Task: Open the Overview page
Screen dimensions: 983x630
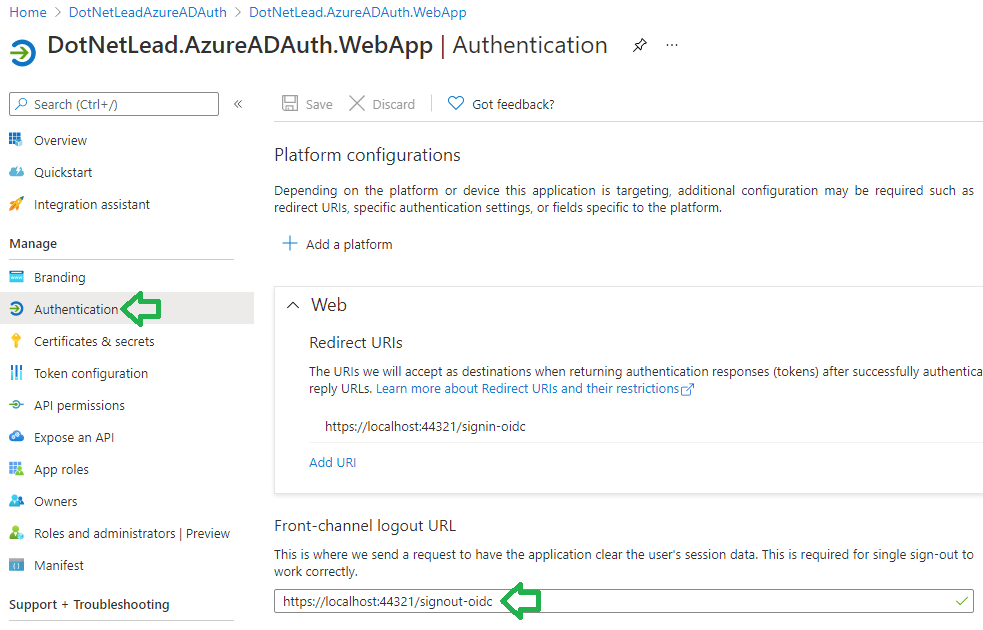Action: click(60, 140)
